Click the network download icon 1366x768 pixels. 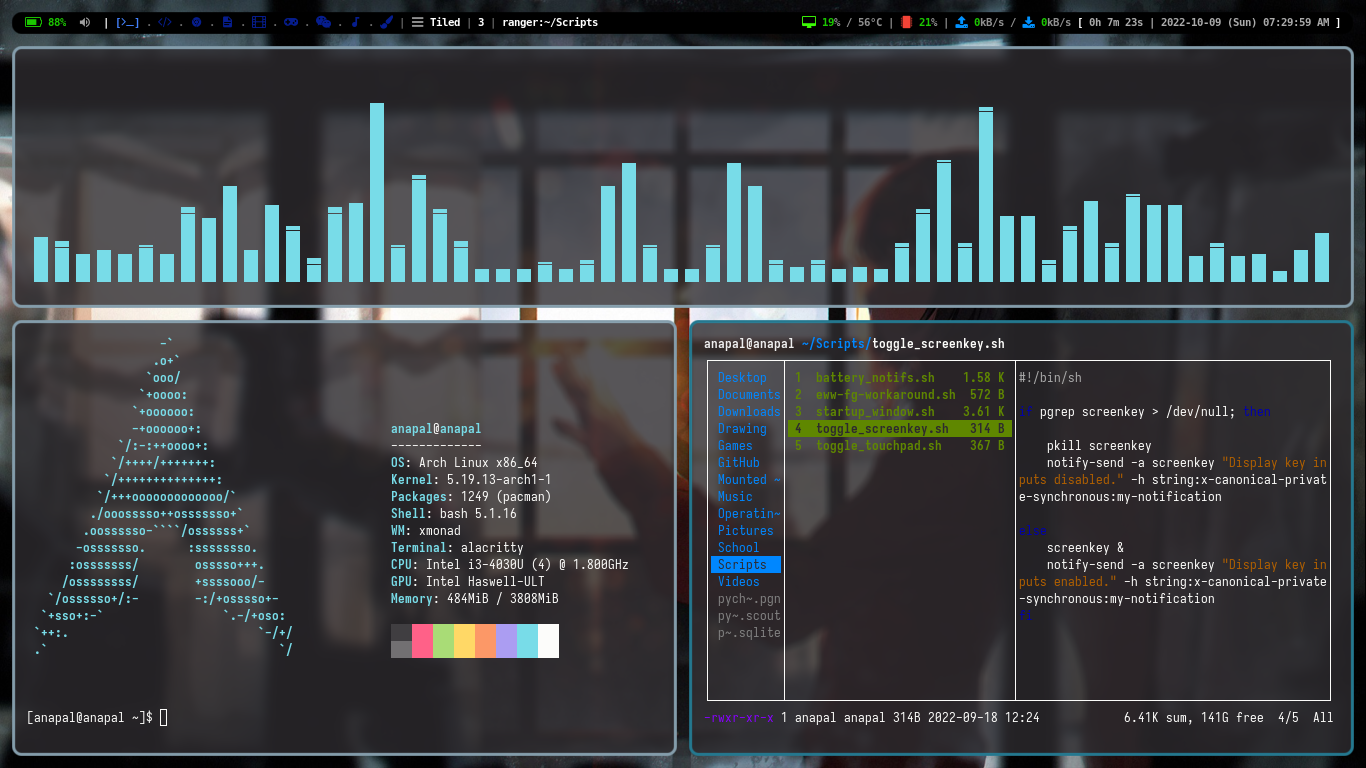1029,22
